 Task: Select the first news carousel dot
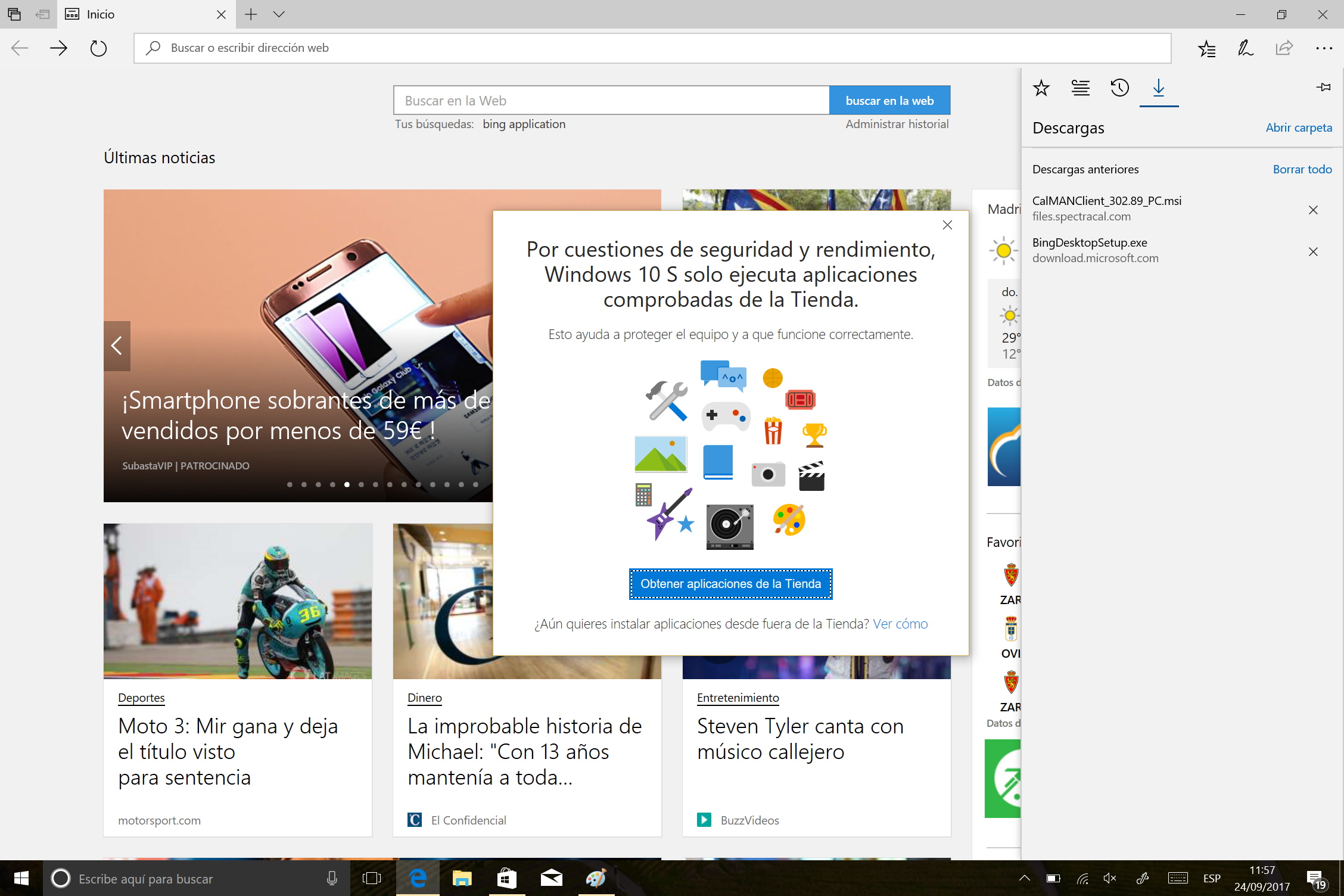point(290,484)
